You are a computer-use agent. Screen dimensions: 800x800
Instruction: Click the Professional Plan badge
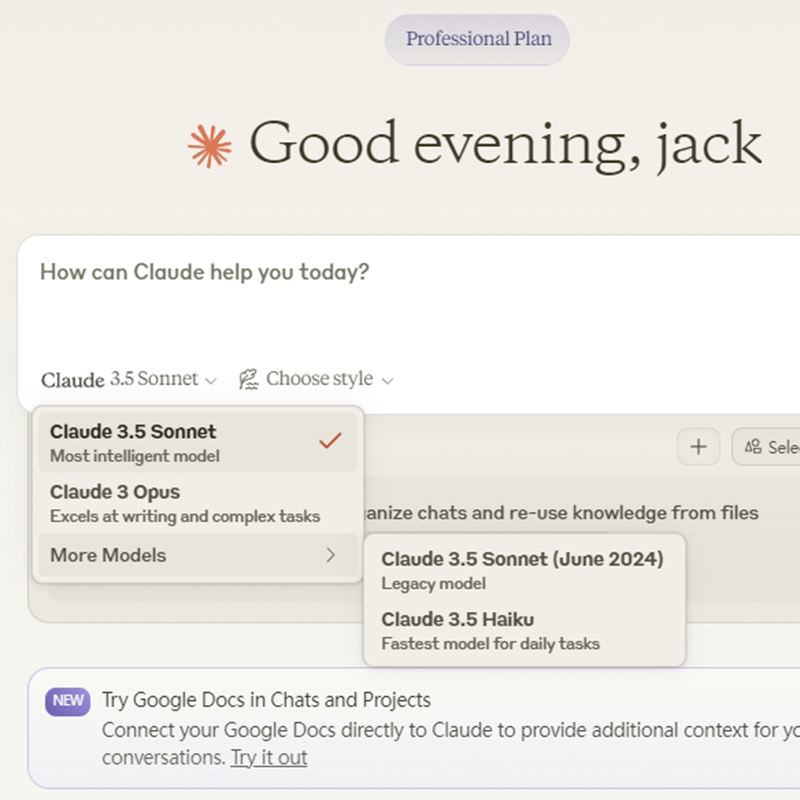point(477,40)
